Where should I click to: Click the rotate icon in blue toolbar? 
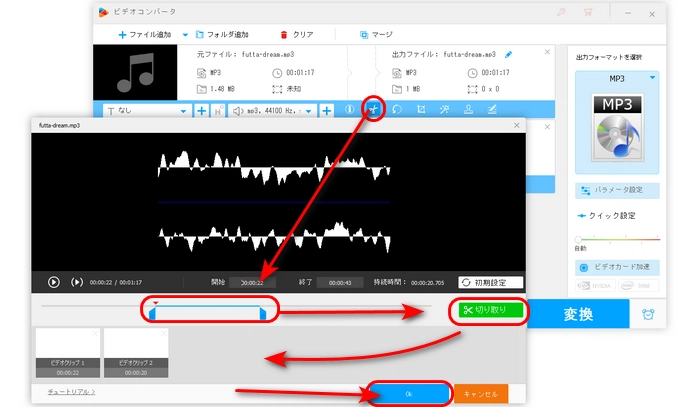coord(397,109)
